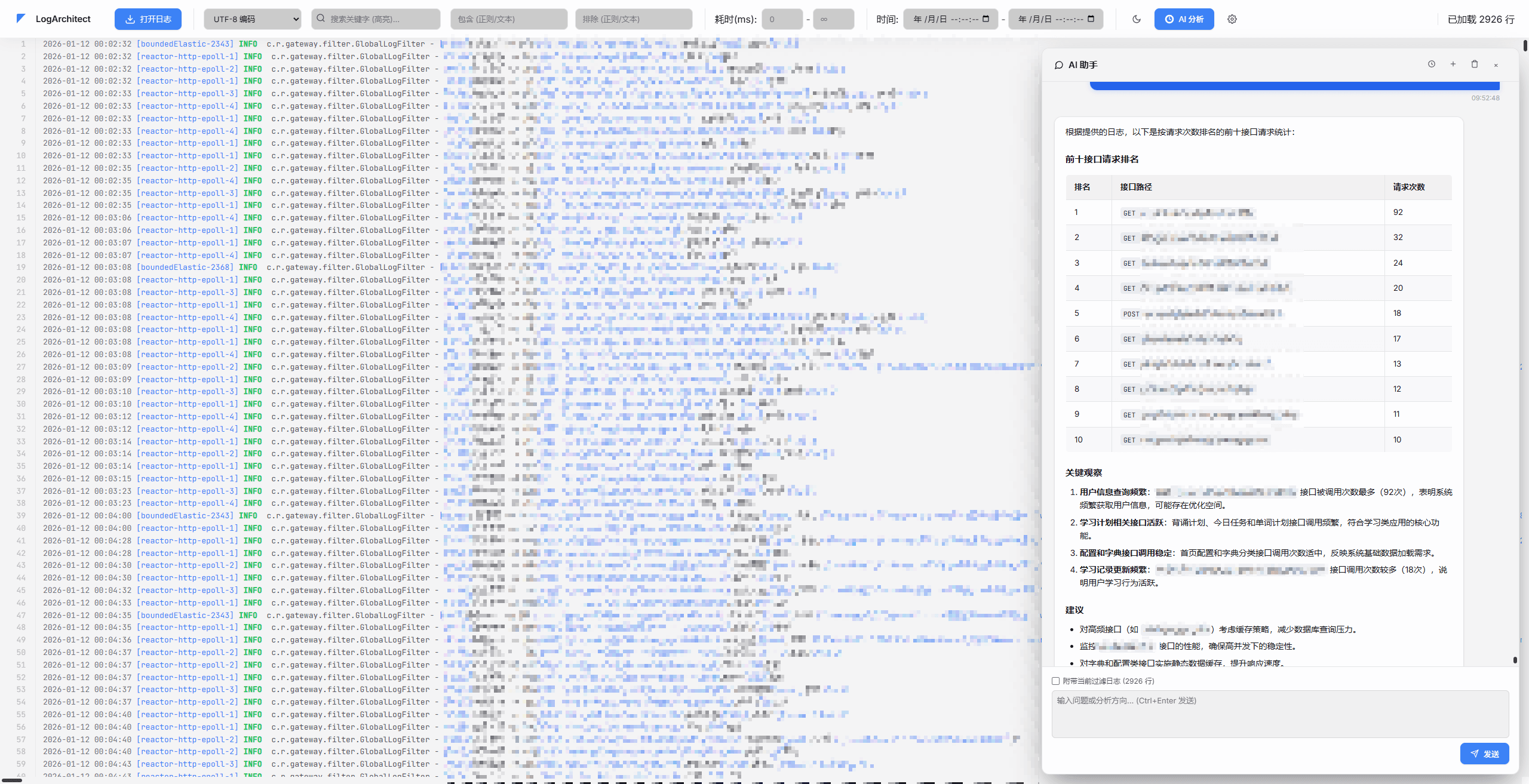Enable 附带当前过滤日志 checkbox
This screenshot has height=784, width=1529.
[x=1055, y=681]
